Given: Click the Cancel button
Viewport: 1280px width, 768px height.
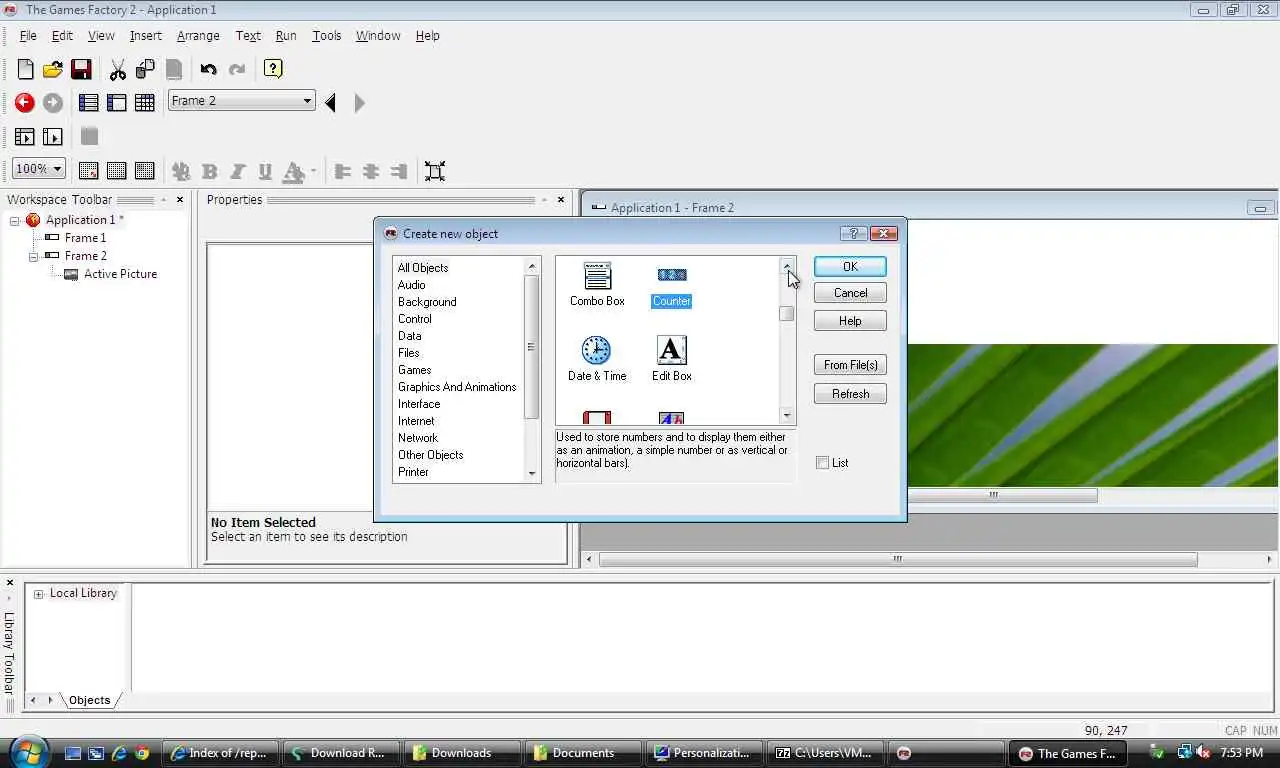Looking at the screenshot, I should pos(850,293).
